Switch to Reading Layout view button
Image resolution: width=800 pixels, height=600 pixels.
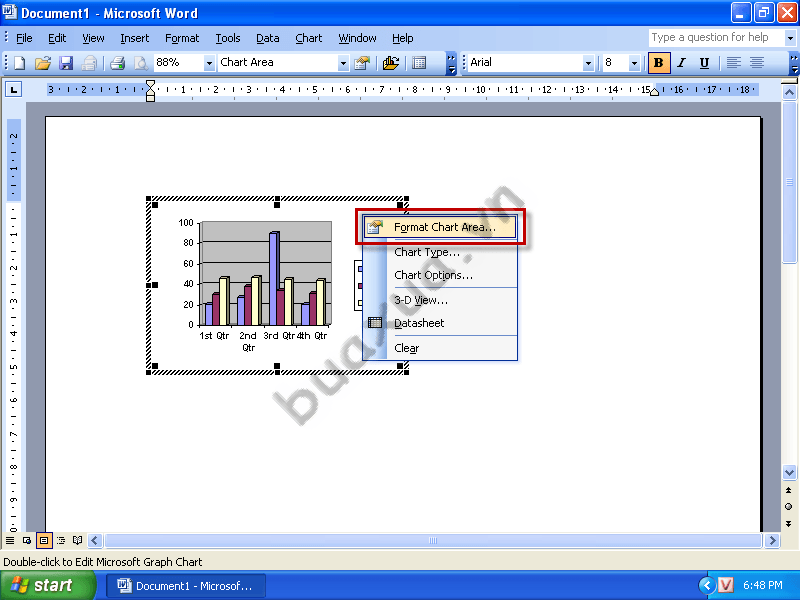(78, 540)
